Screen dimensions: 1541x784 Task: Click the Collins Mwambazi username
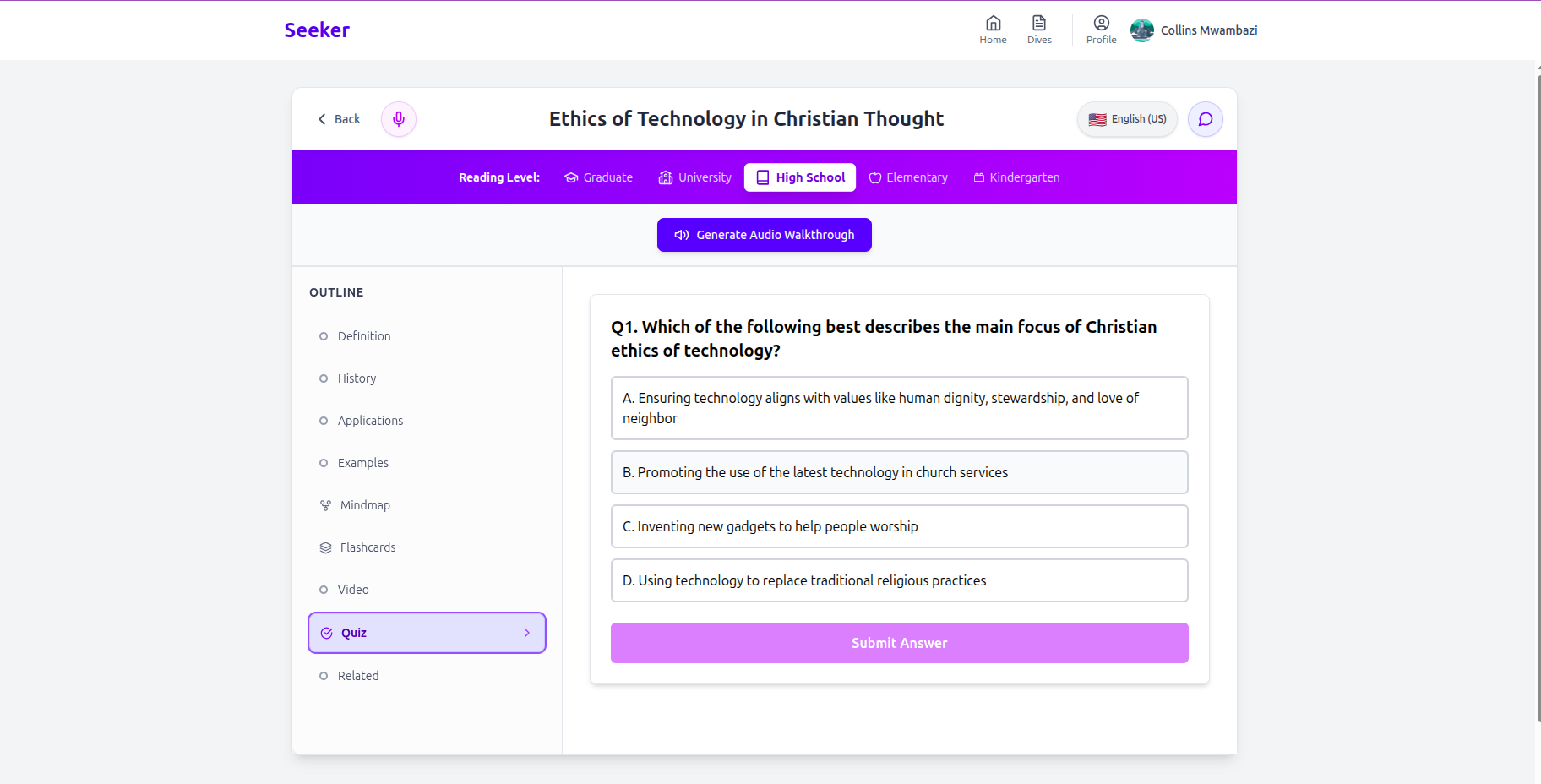[1209, 30]
